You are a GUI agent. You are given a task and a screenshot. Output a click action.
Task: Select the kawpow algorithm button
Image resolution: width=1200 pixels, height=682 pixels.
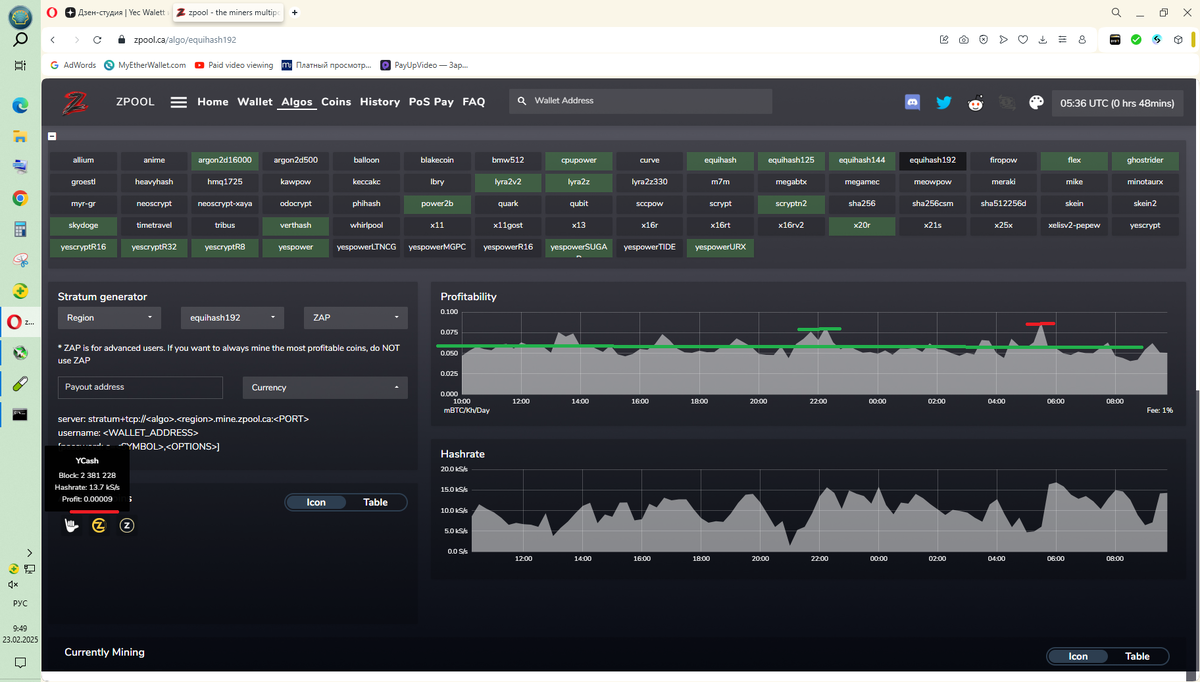(x=296, y=182)
